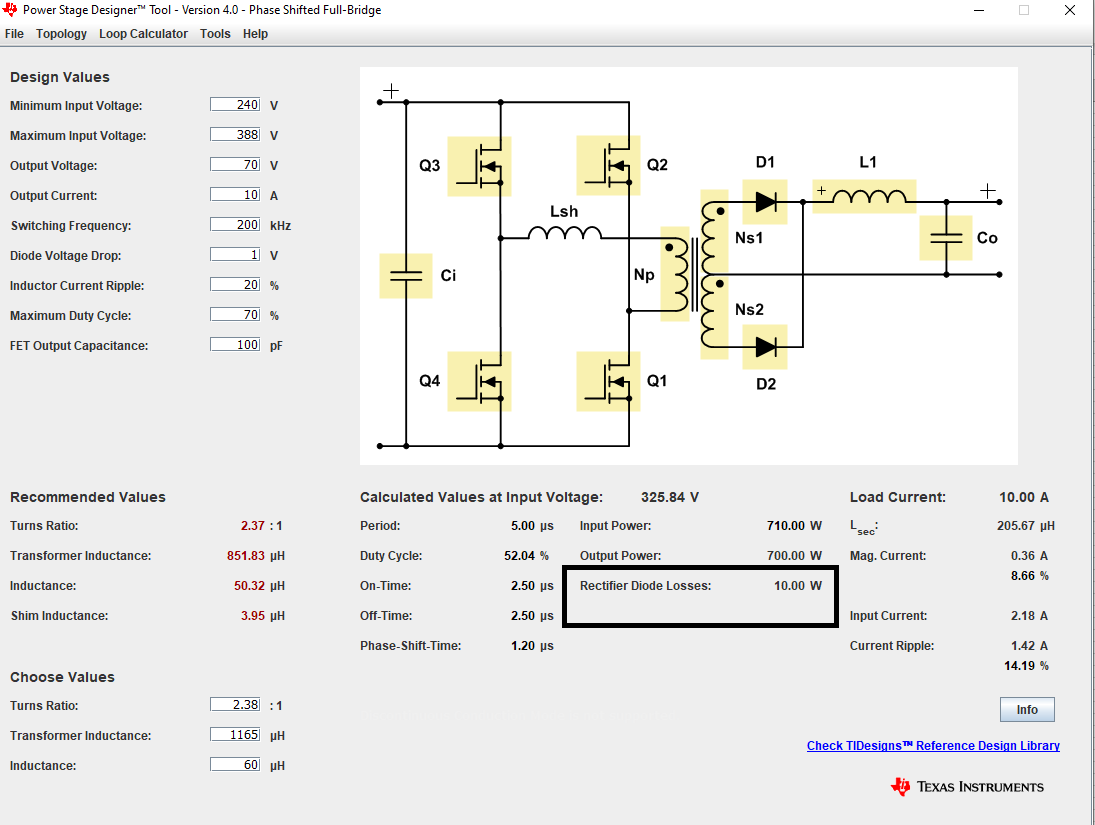The height and width of the screenshot is (825, 1095).
Task: Click the Rectifier Diode Losses value 10.00 W
Action: click(798, 585)
